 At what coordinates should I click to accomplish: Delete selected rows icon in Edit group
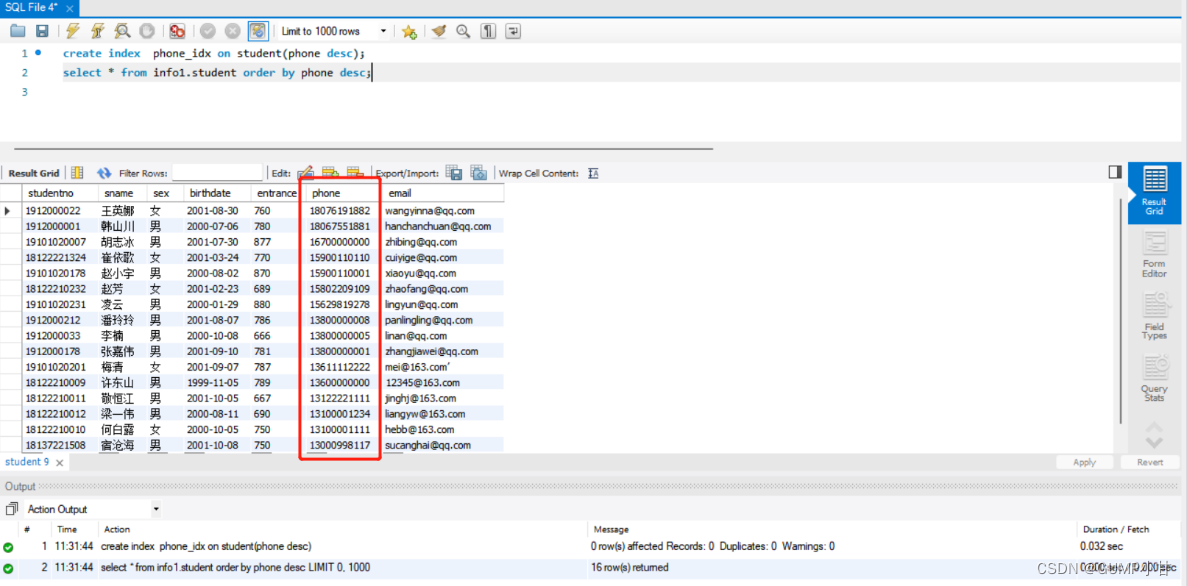tap(355, 173)
